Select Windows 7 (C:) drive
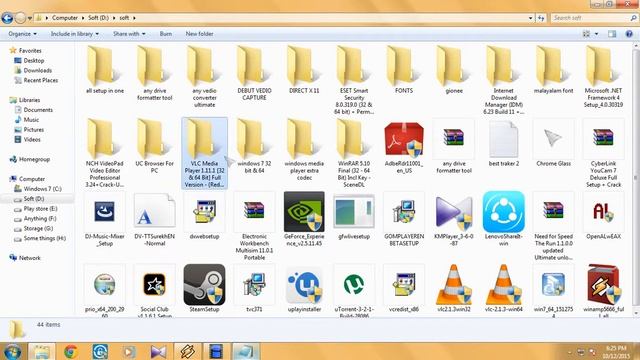 [x=42, y=189]
